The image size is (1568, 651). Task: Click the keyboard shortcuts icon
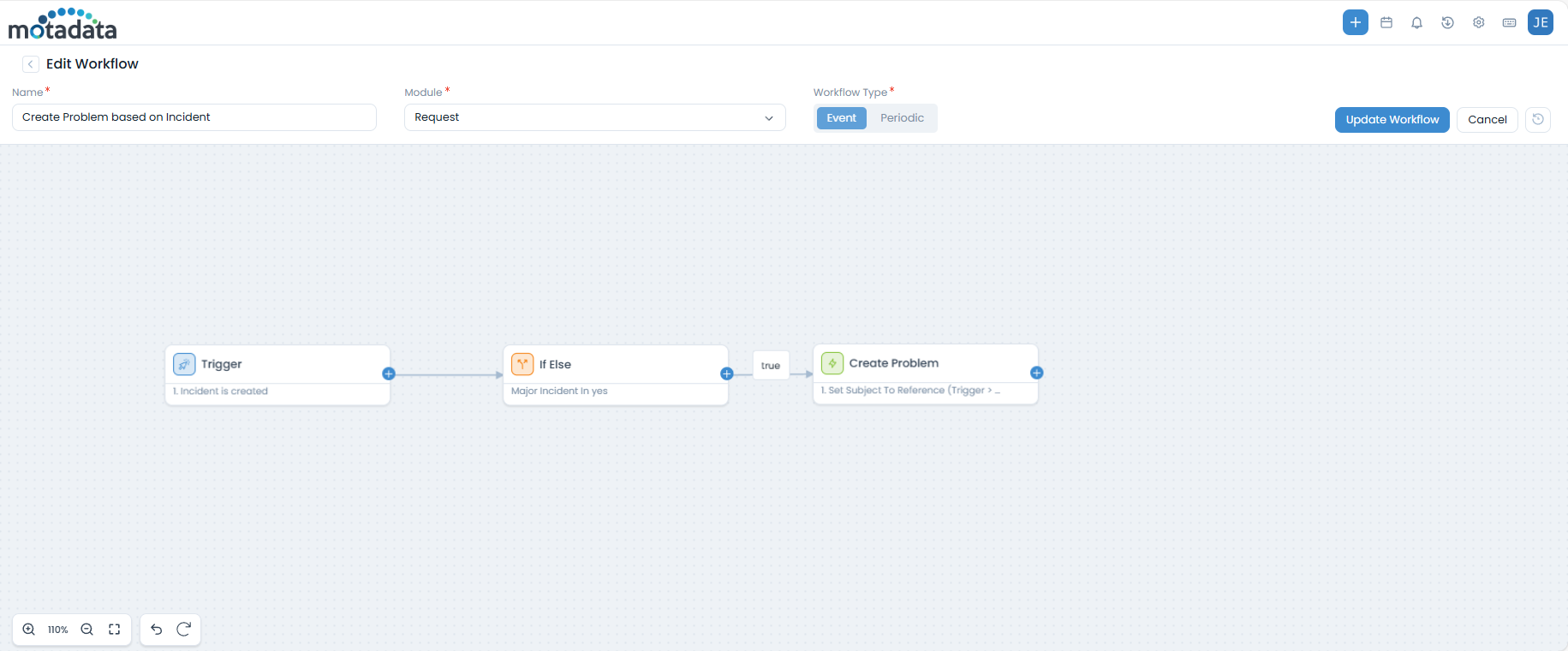pyautogui.click(x=1509, y=23)
